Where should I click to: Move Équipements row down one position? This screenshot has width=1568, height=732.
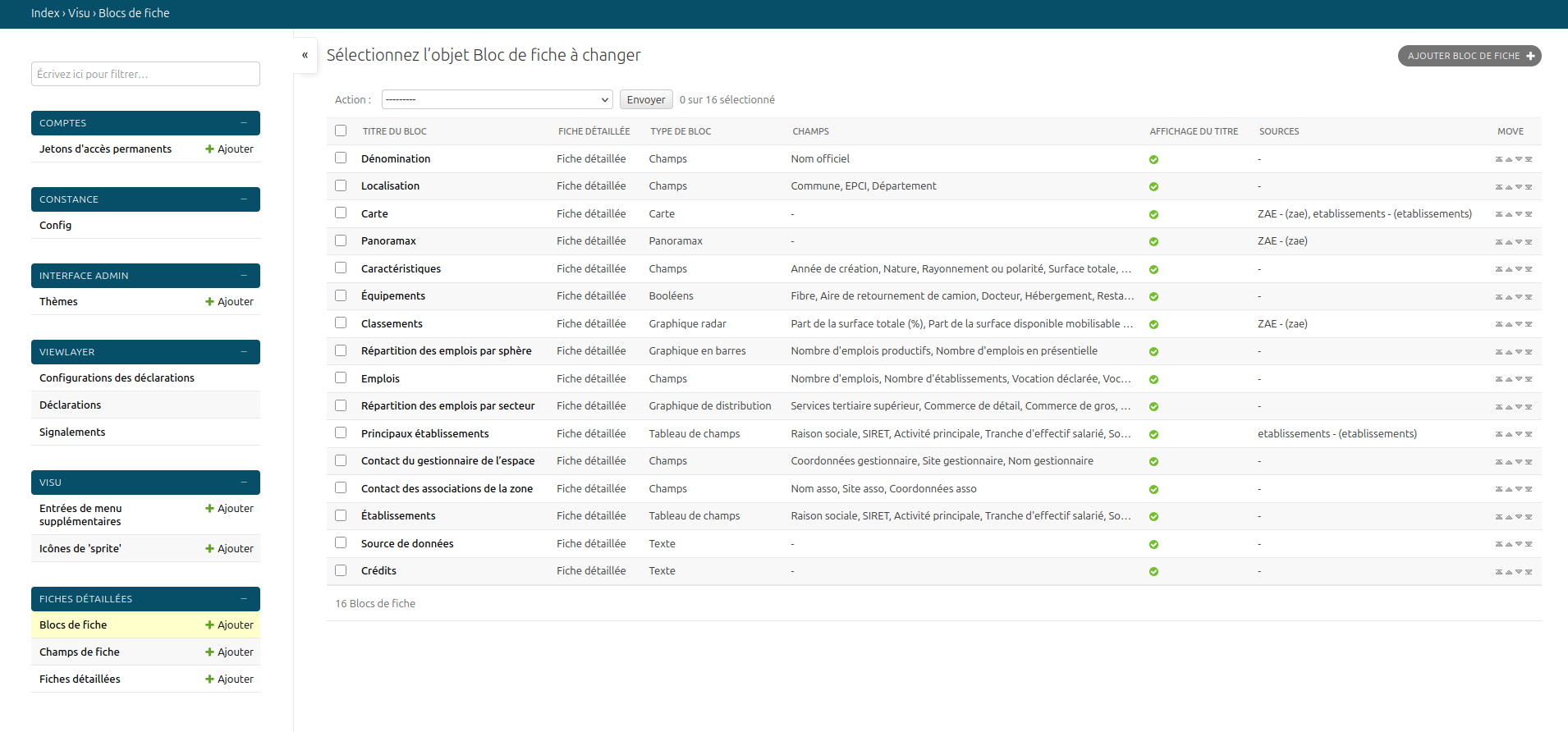(x=1519, y=297)
